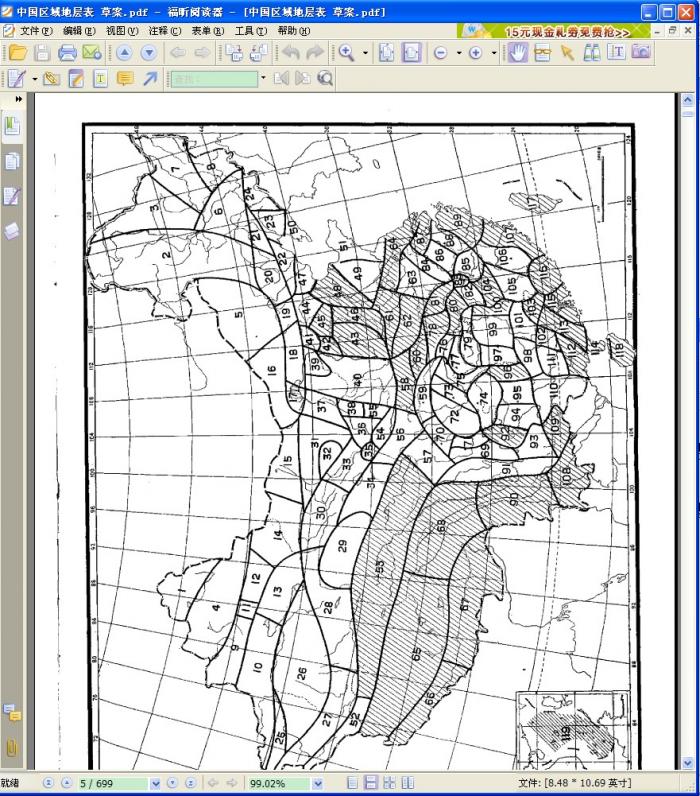Click the Print icon in toolbar
Screen dimensions: 700x796
67,53
